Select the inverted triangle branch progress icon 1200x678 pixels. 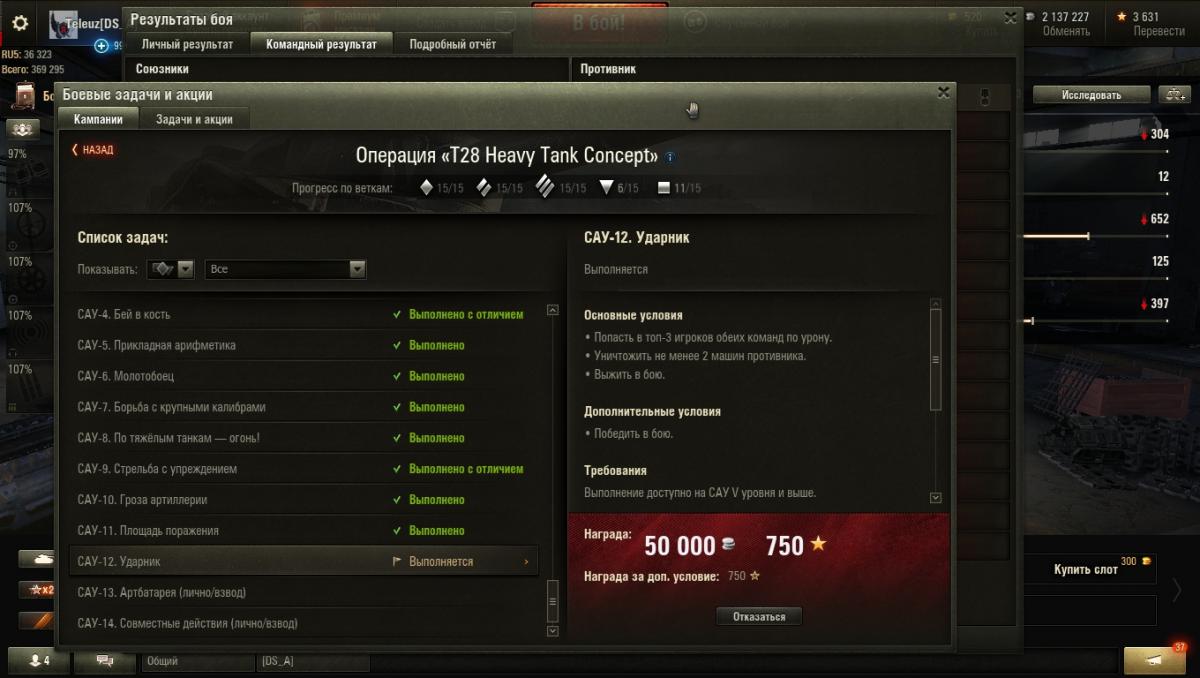point(605,187)
